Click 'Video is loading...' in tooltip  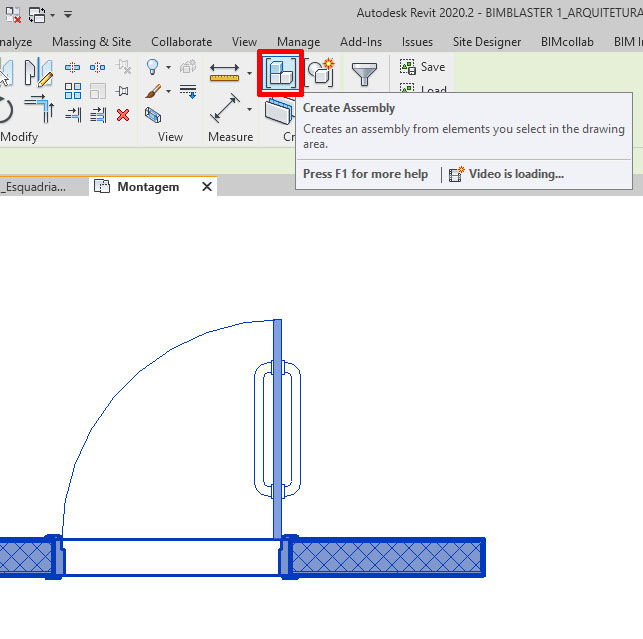(516, 174)
